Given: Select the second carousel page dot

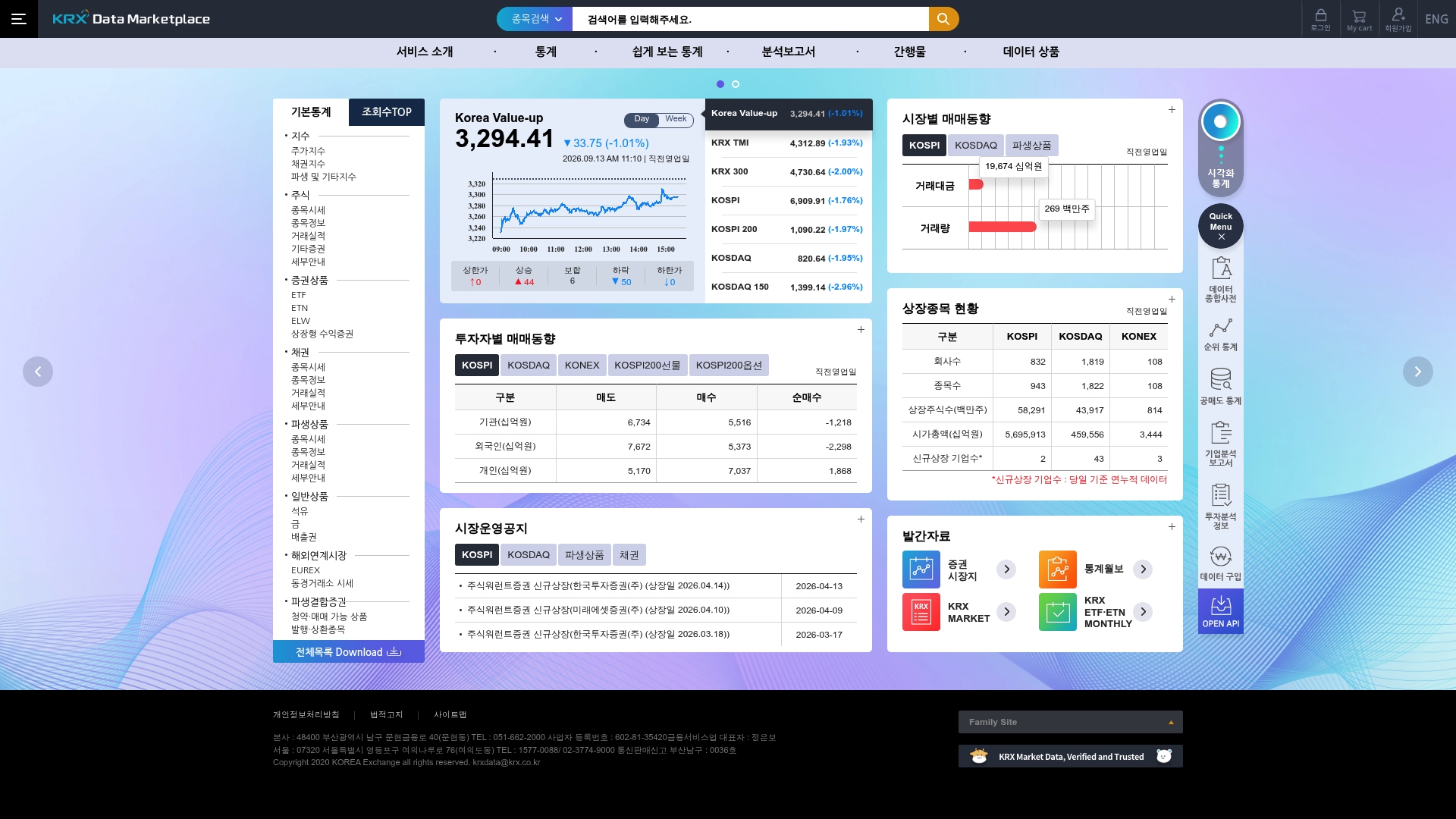Looking at the screenshot, I should point(736,84).
